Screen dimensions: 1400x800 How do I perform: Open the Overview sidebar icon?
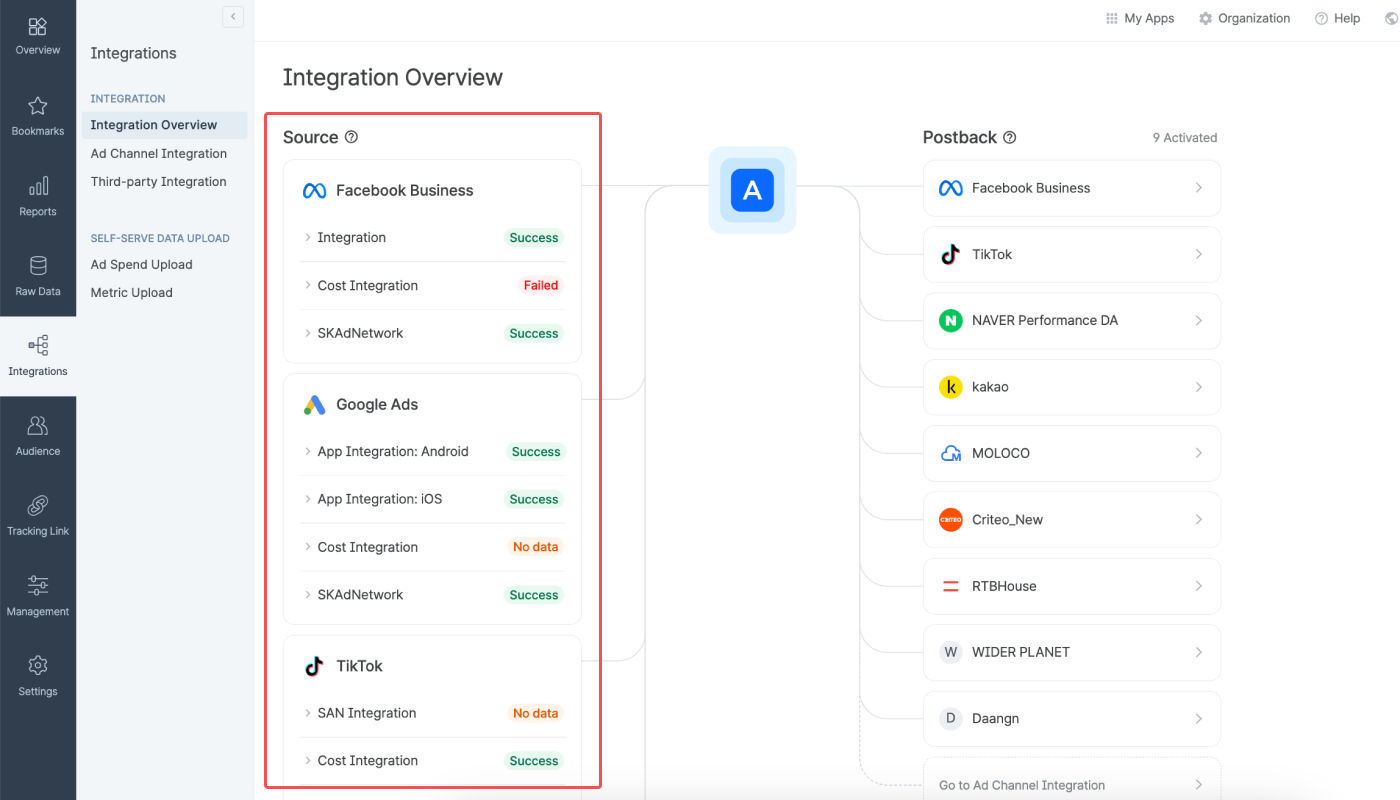coord(38,30)
